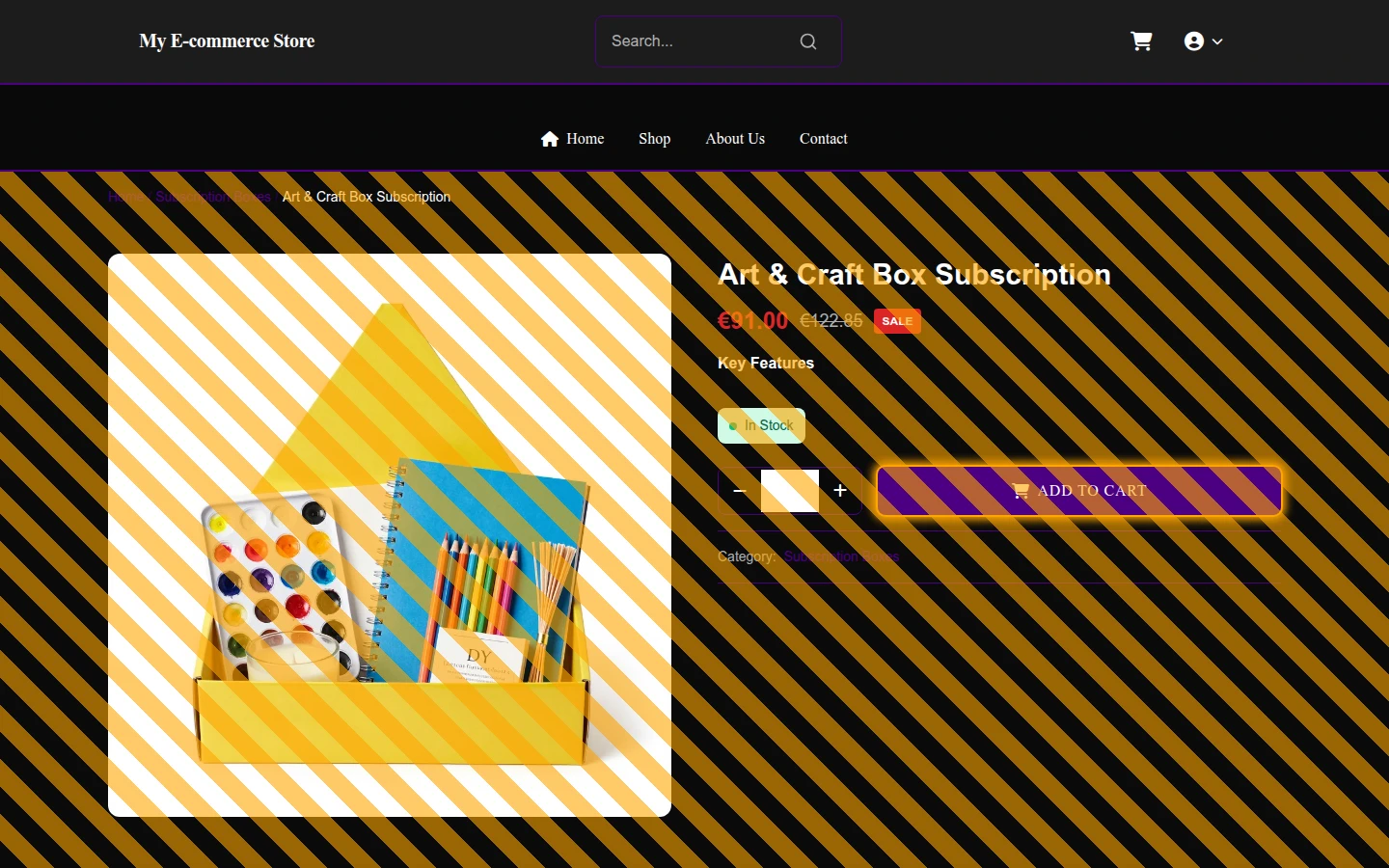Click the My E-commerce Store logo
The image size is (1389, 868).
(227, 41)
